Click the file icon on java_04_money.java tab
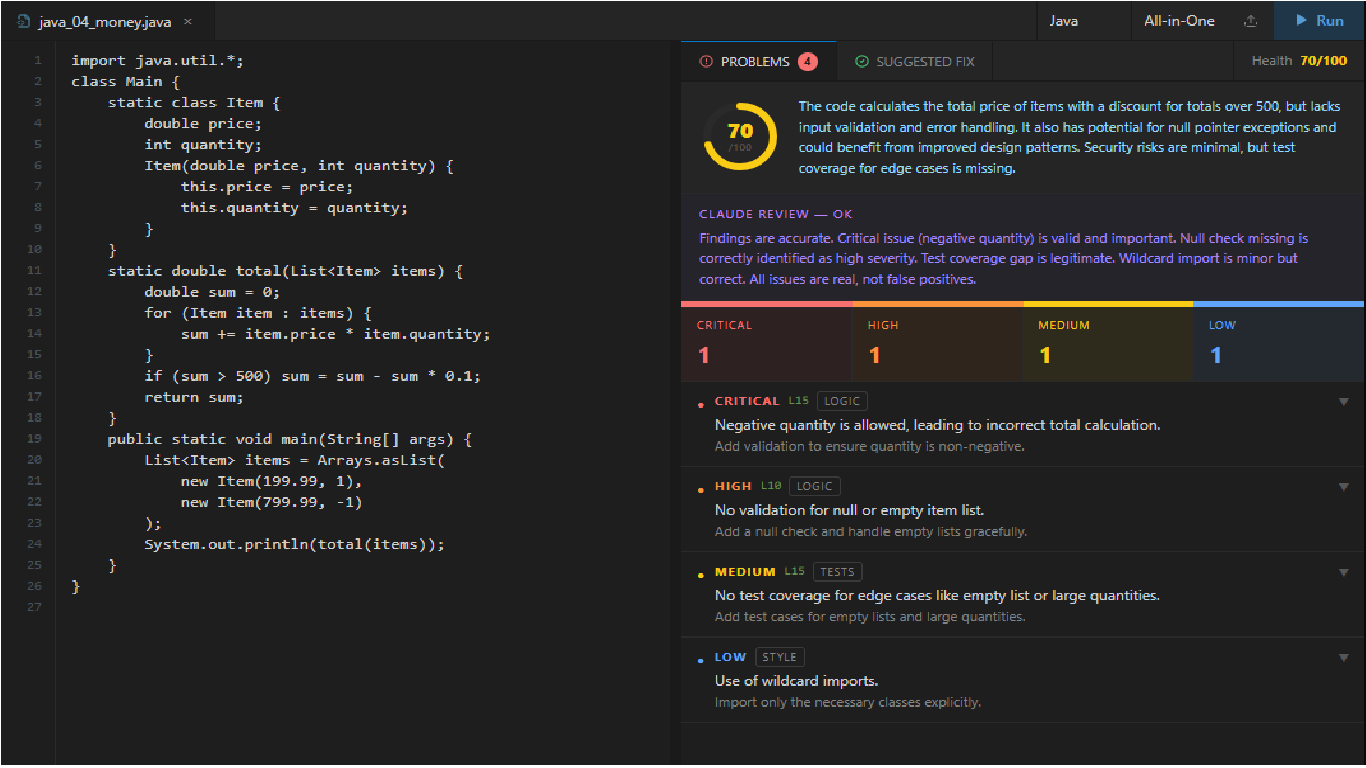The image size is (1366, 768). tap(23, 21)
